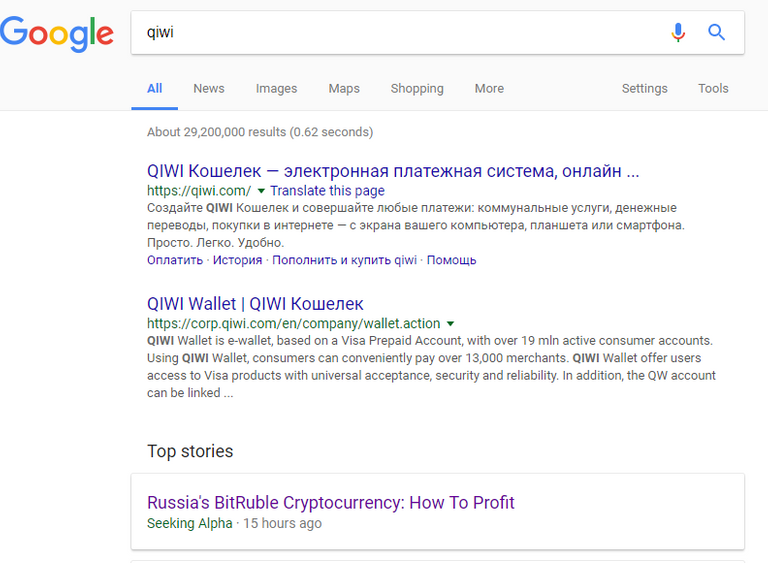Click the Google logo
This screenshot has width=768, height=563.
[57, 34]
